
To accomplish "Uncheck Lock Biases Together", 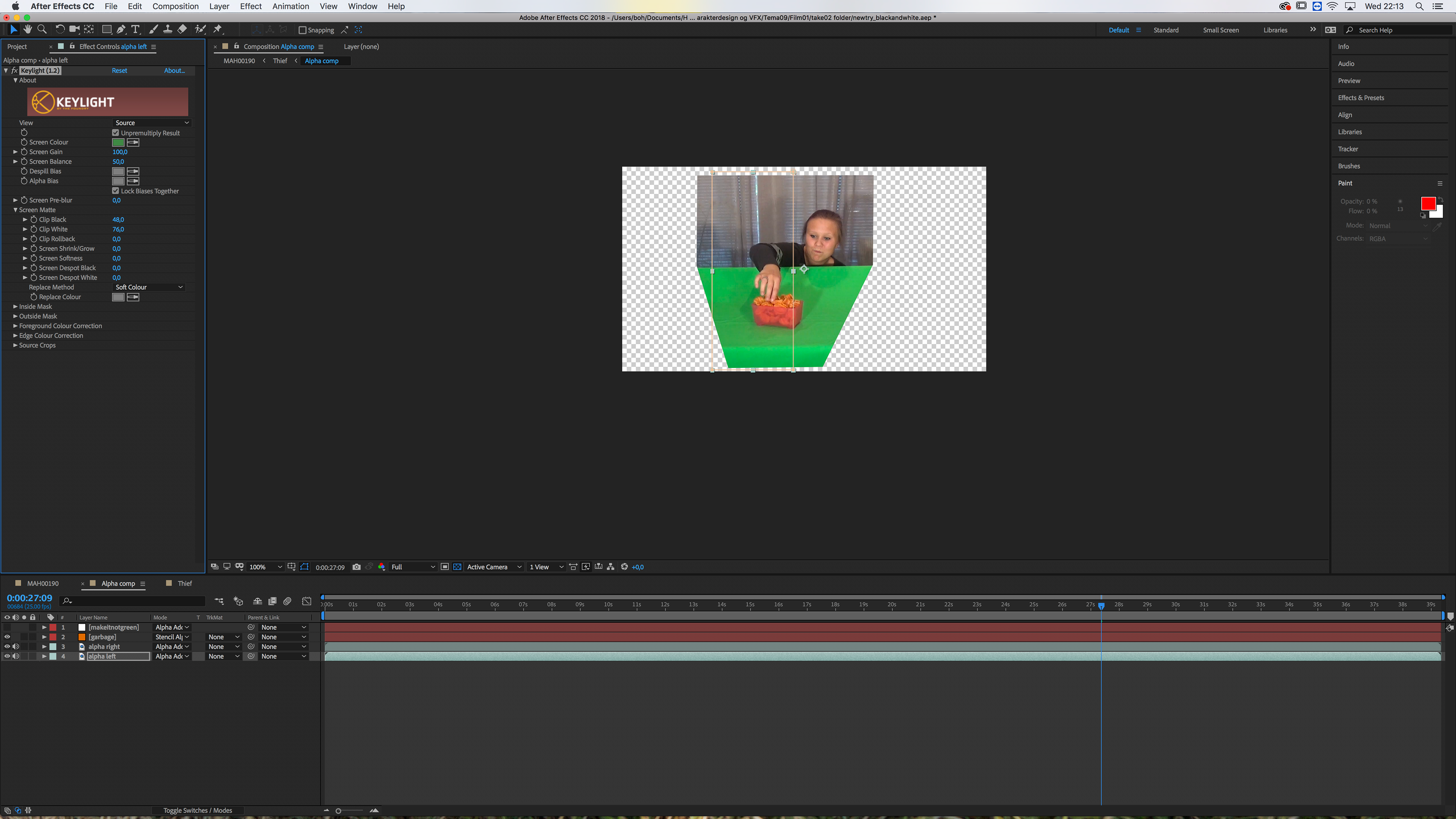I will 116,191.
